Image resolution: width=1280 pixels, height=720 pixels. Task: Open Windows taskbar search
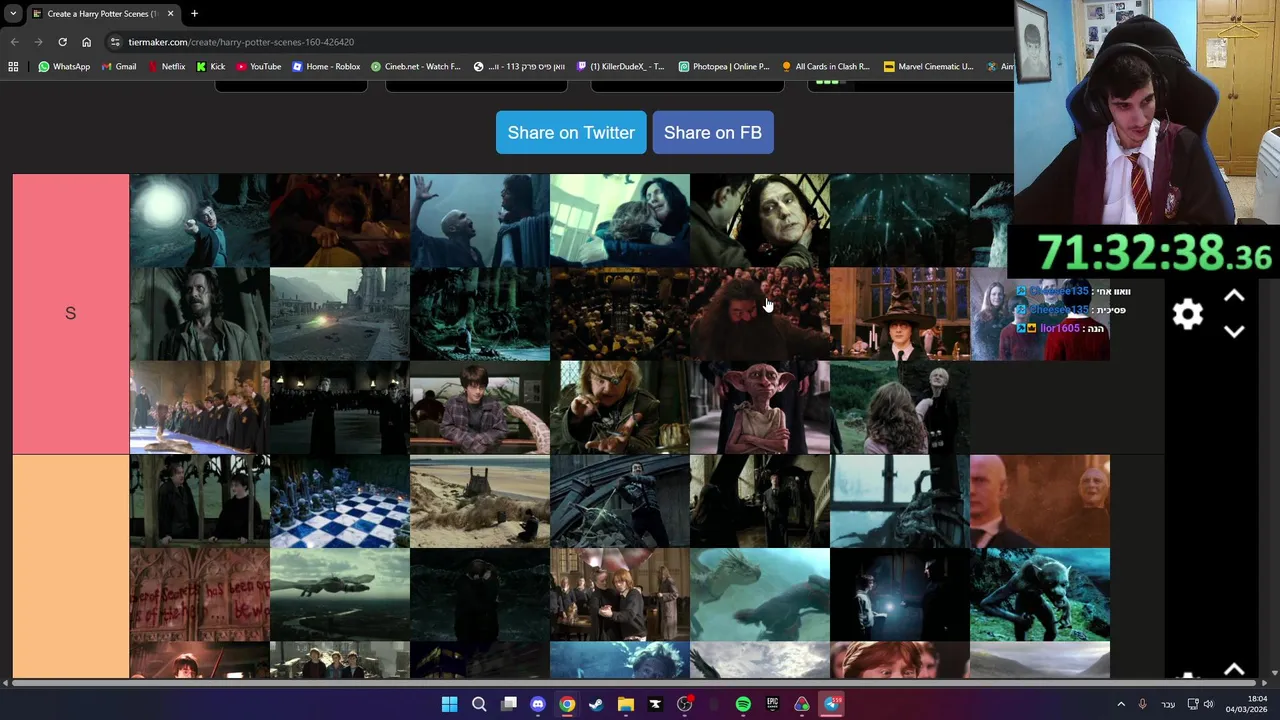point(479,704)
